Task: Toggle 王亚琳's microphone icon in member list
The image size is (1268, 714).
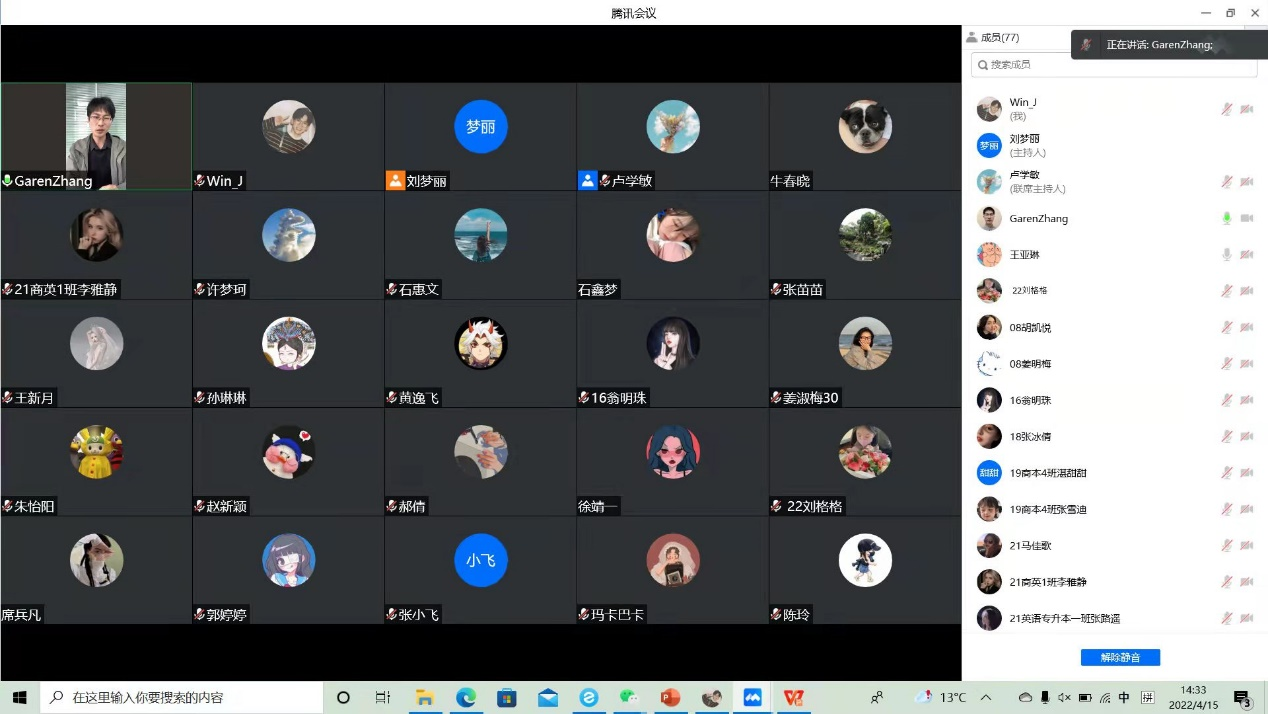Action: pos(1226,254)
